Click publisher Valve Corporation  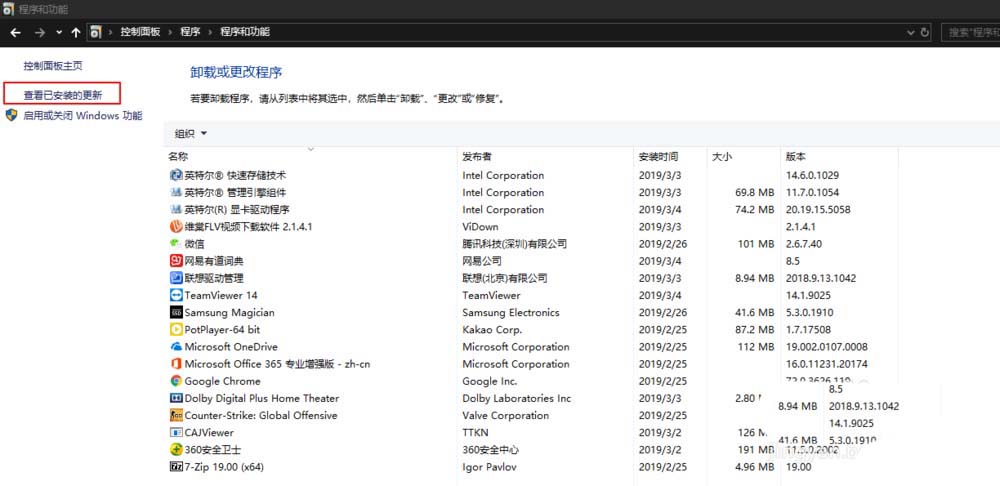coord(506,415)
